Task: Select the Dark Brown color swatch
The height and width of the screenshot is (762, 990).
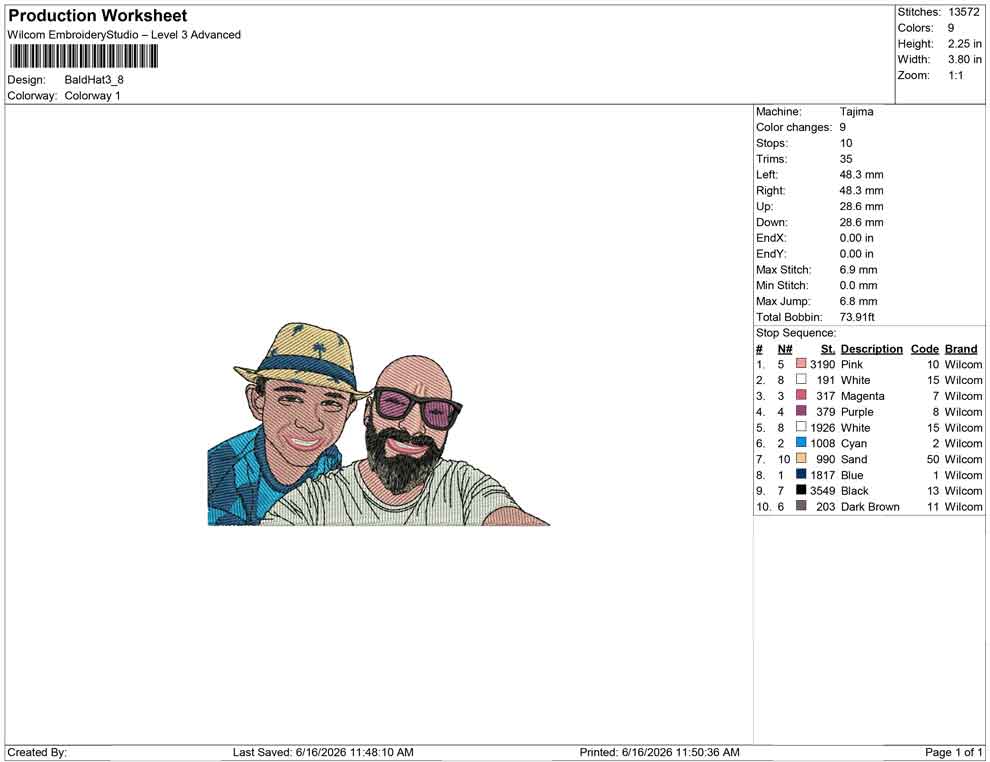Action: pyautogui.click(x=801, y=506)
